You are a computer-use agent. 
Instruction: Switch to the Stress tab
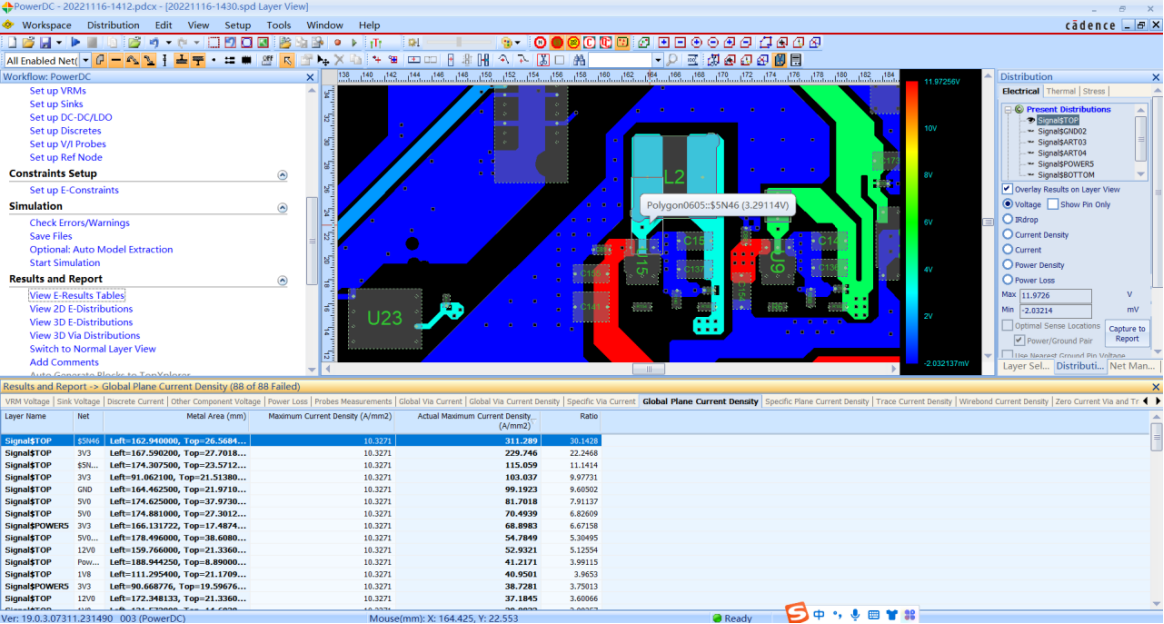point(1093,91)
